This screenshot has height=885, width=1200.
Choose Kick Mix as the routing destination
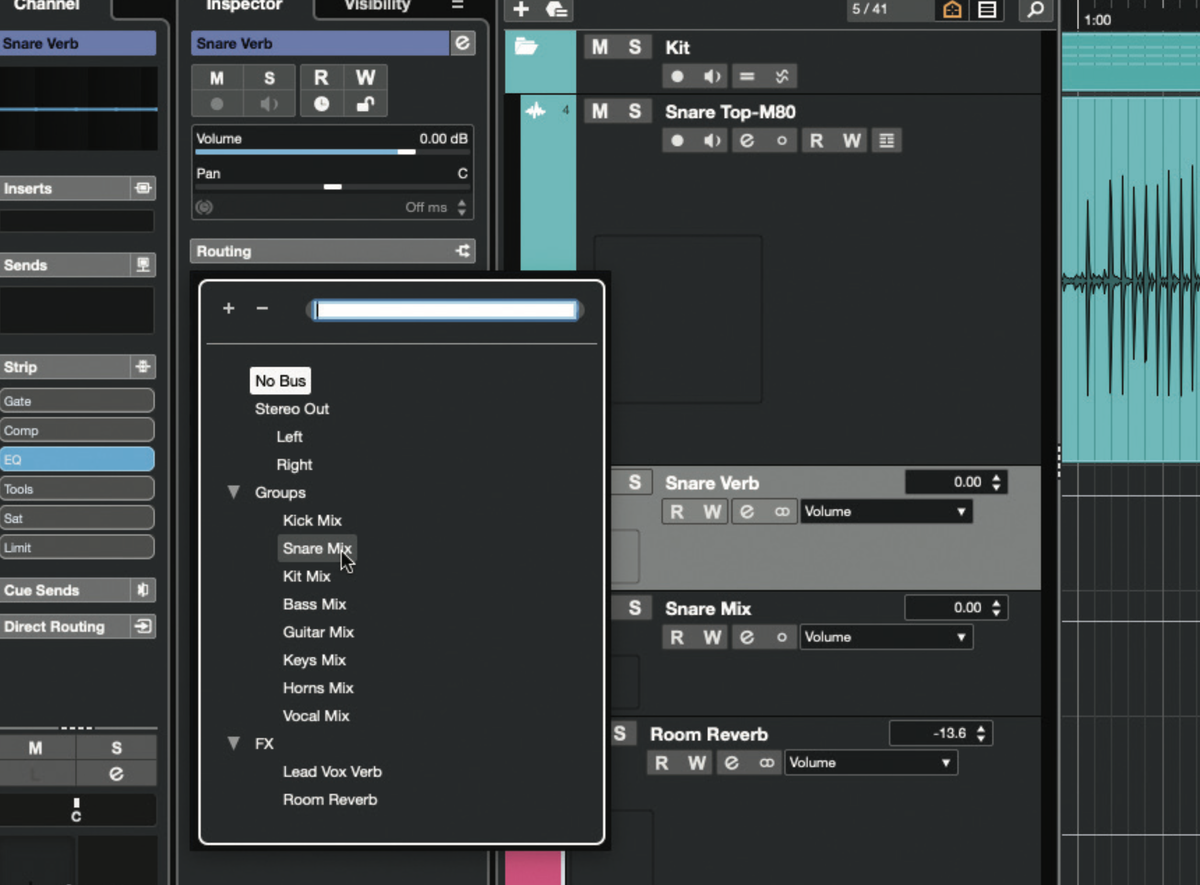coord(310,520)
